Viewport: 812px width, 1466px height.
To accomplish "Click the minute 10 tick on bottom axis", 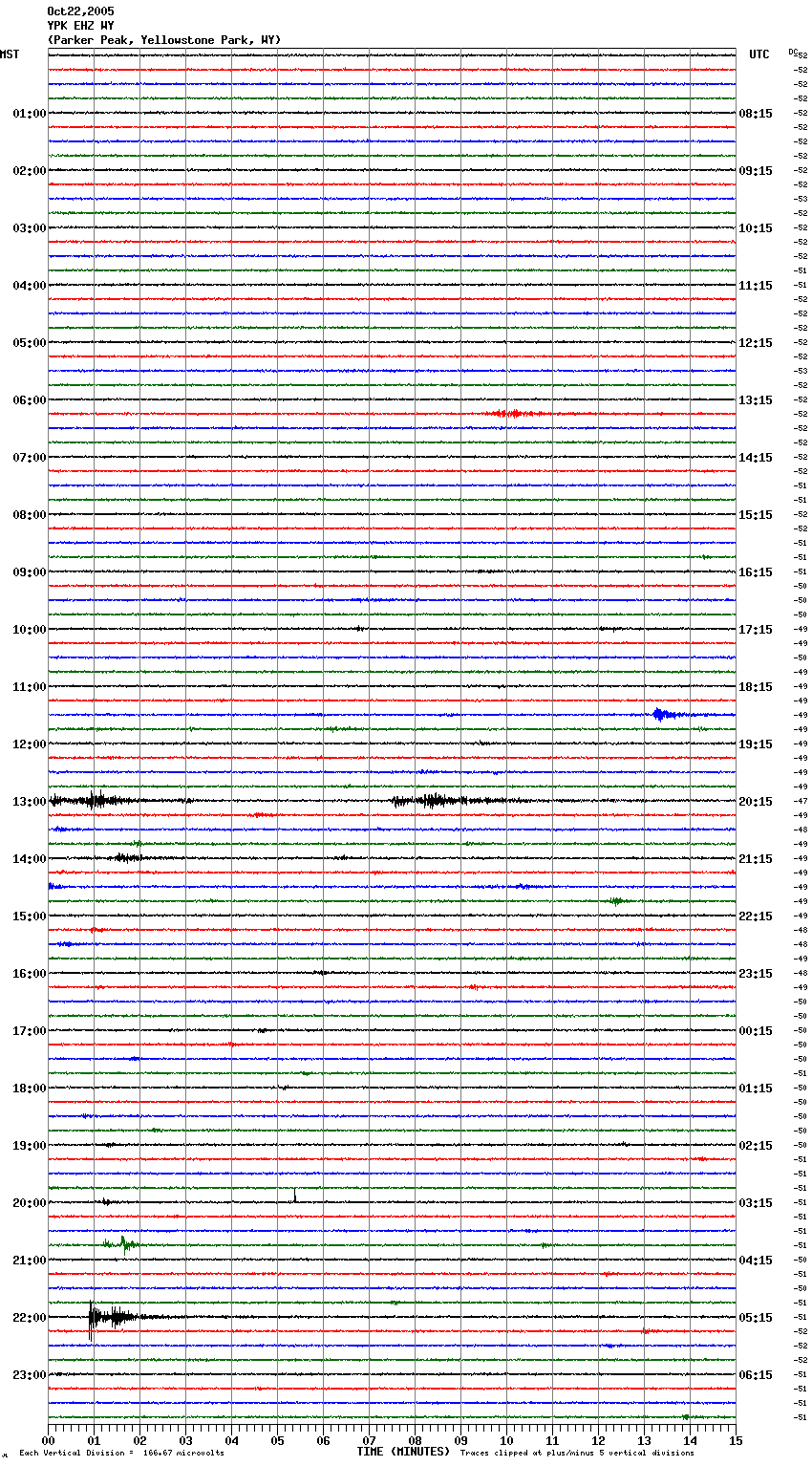I will point(507,1439).
